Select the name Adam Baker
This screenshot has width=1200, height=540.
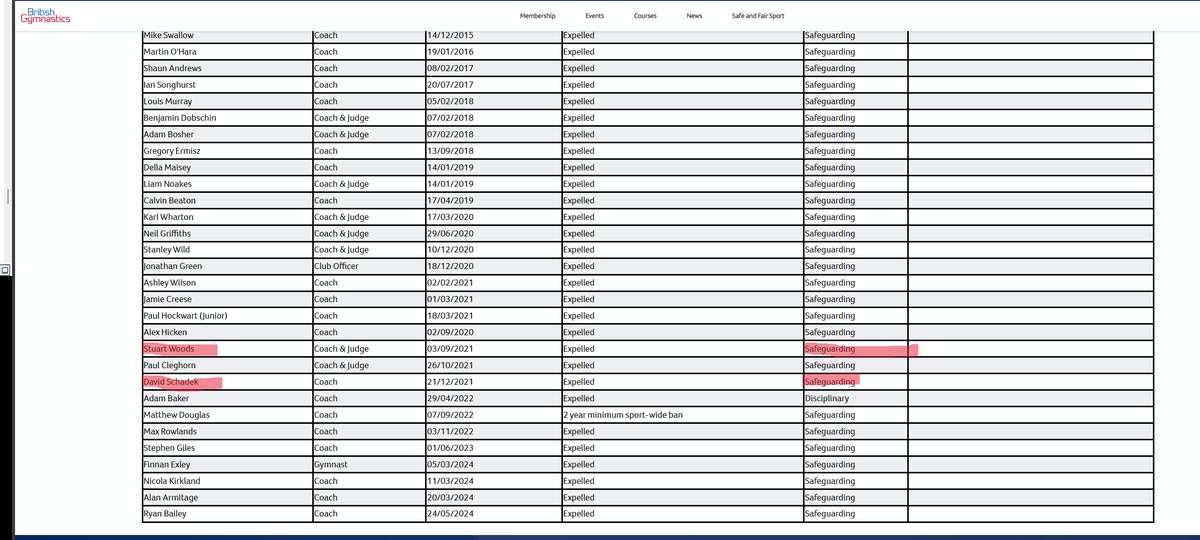pyautogui.click(x=167, y=398)
